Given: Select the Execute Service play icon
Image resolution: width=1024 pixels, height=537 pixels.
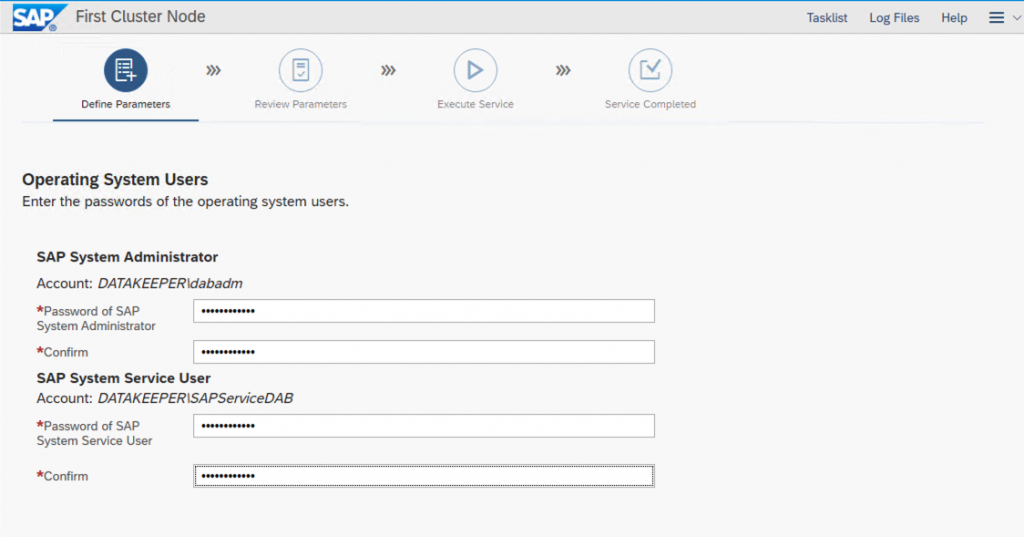Looking at the screenshot, I should pos(475,70).
